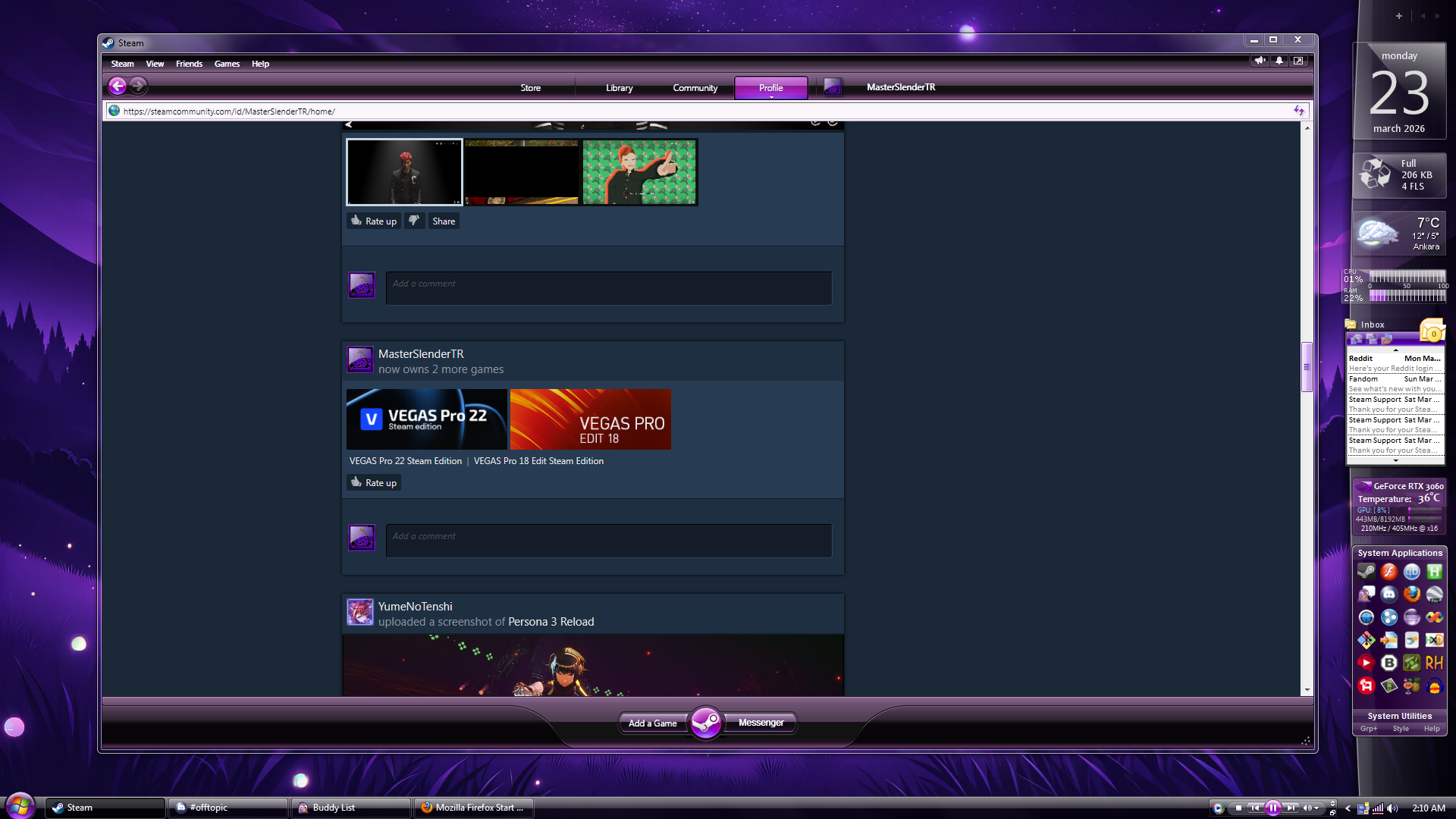The width and height of the screenshot is (1456, 819).
Task: Launch Steam from System Applications dock
Action: pyautogui.click(x=1366, y=572)
